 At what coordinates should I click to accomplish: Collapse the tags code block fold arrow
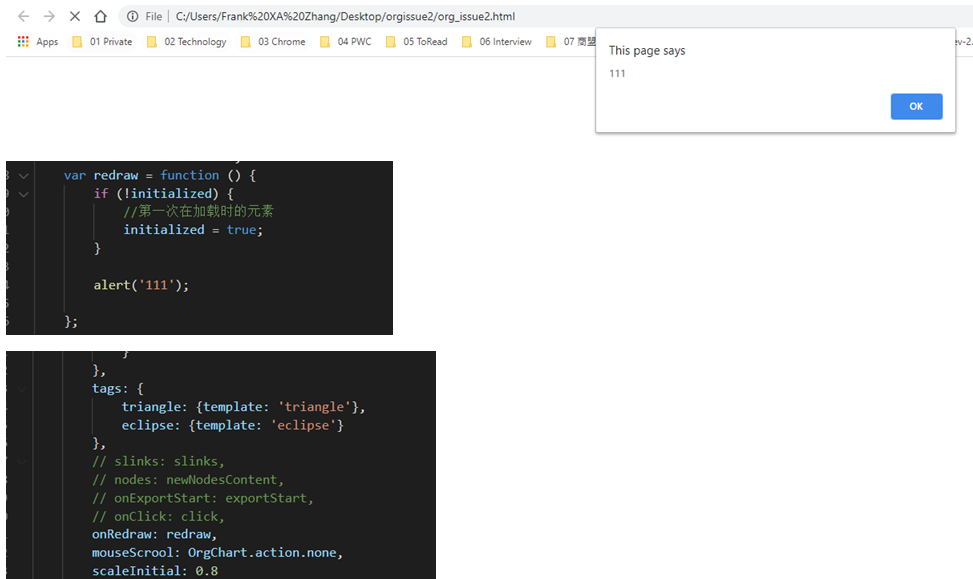(22, 388)
